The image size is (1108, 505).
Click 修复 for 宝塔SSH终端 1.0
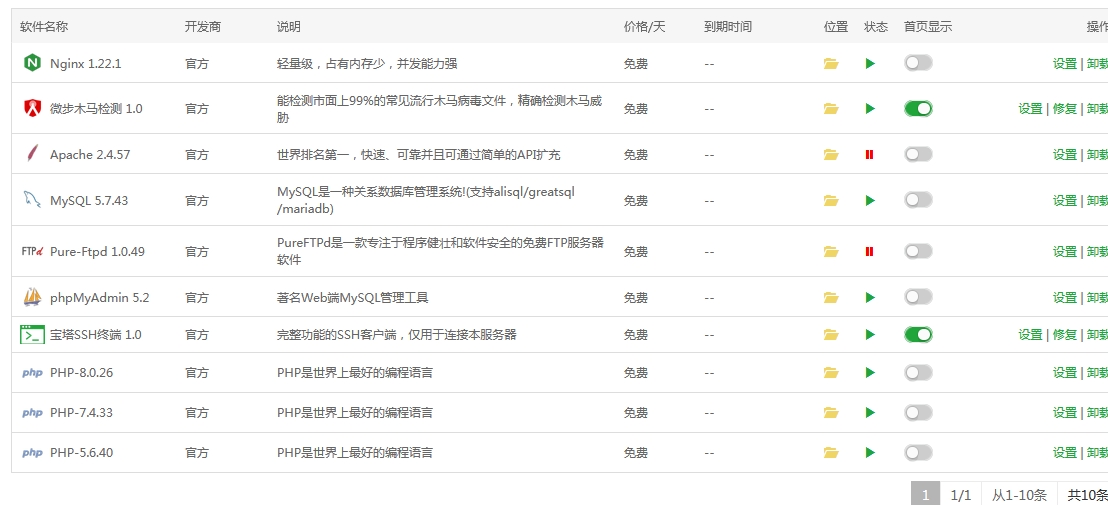[x=1065, y=335]
